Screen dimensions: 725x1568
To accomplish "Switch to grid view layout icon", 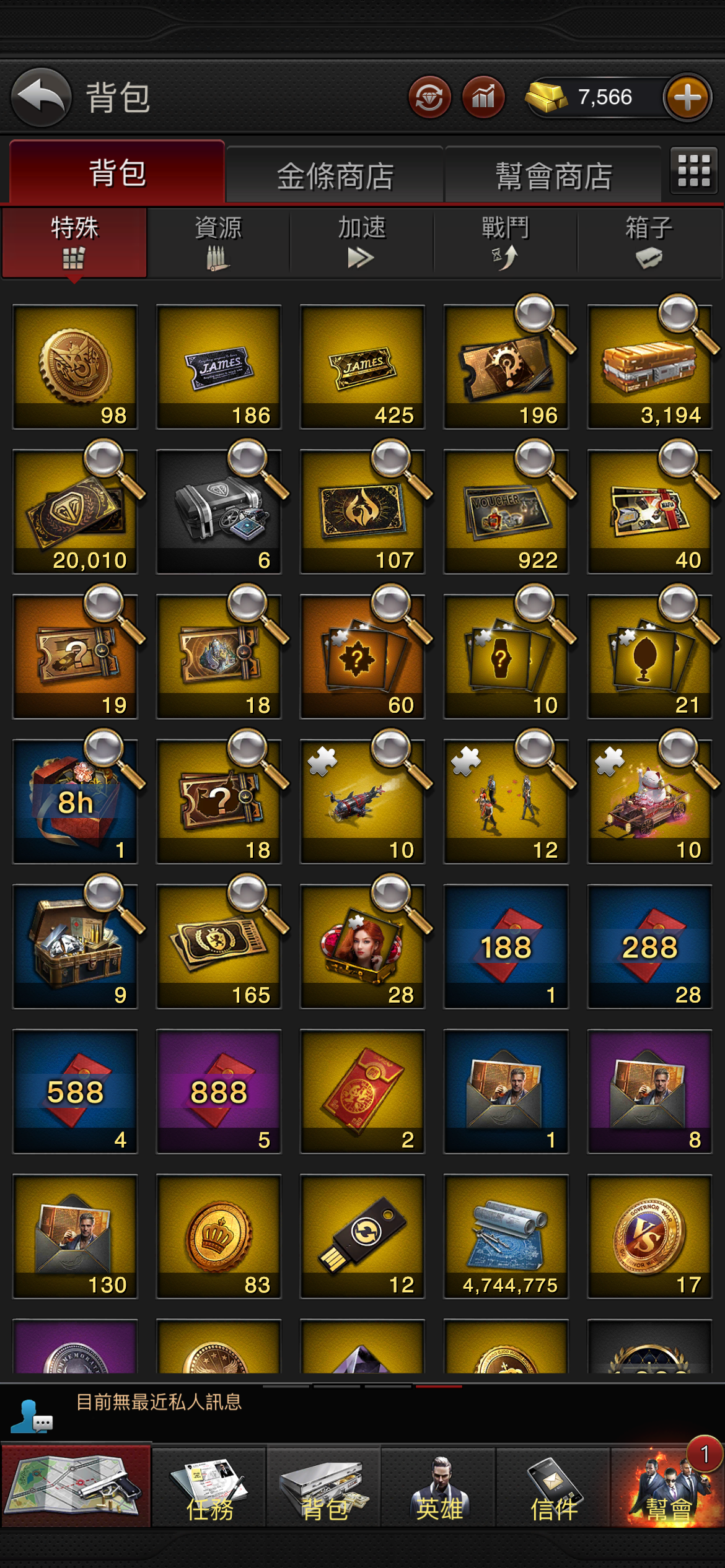I will (x=694, y=170).
